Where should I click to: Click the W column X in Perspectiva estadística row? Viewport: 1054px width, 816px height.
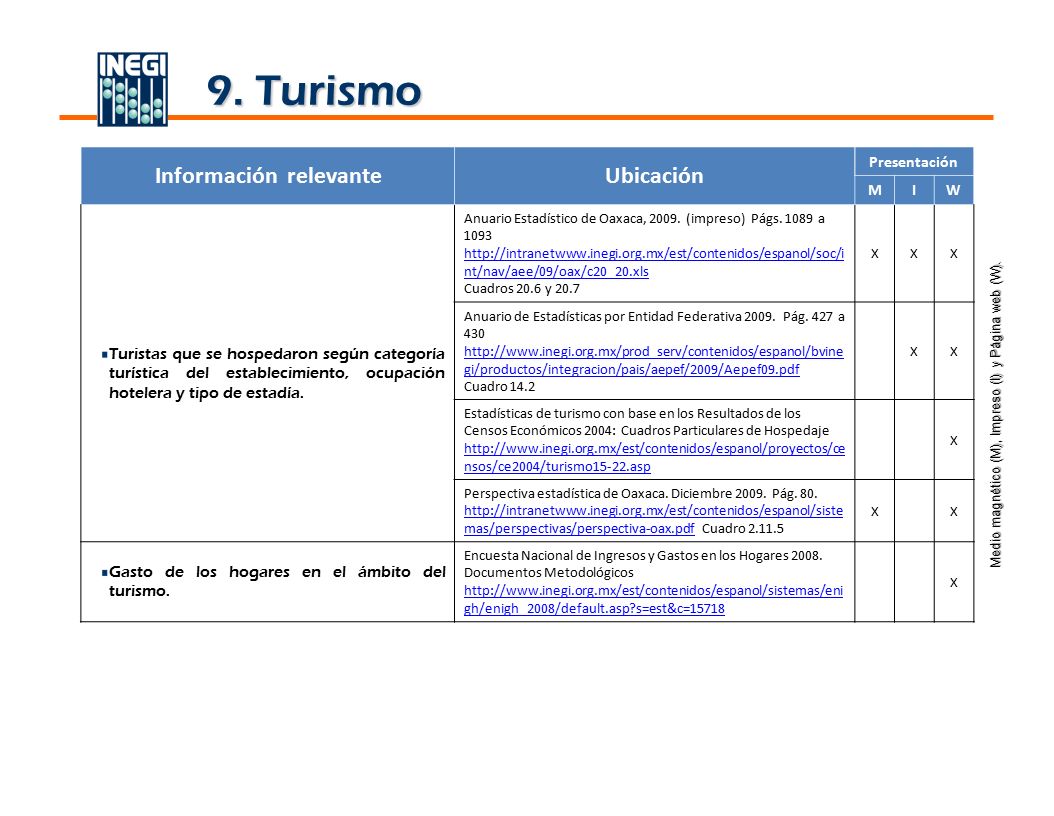pos(953,512)
